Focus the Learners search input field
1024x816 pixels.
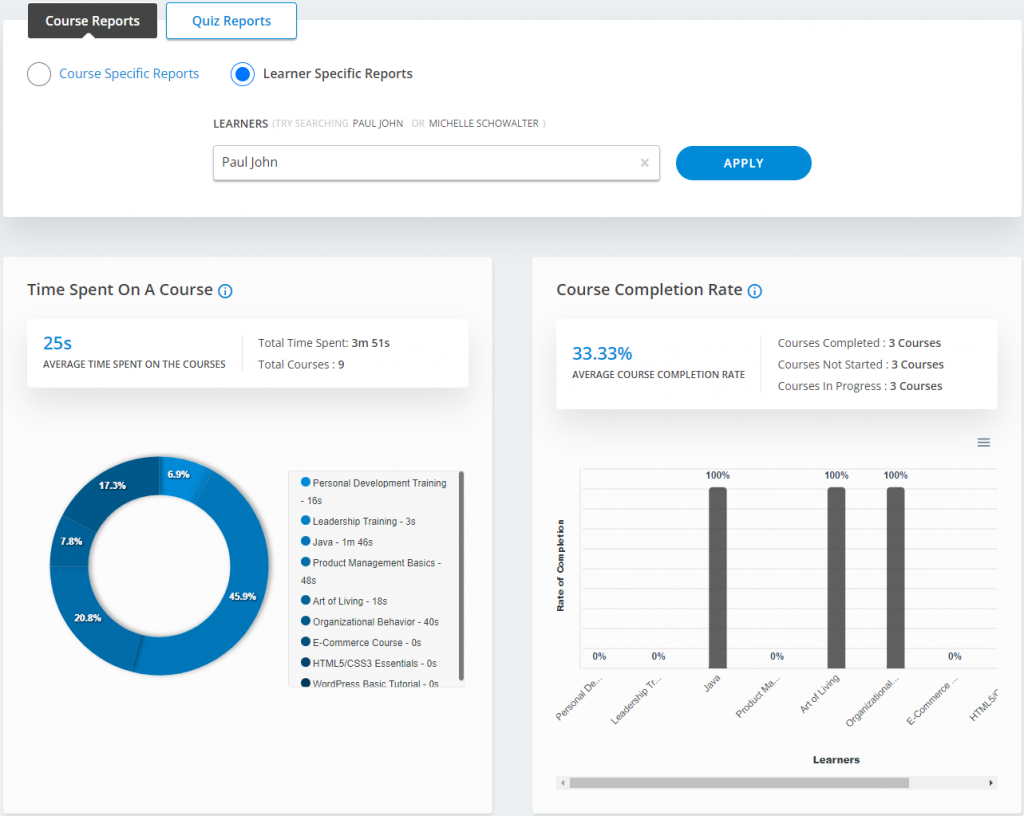436,163
